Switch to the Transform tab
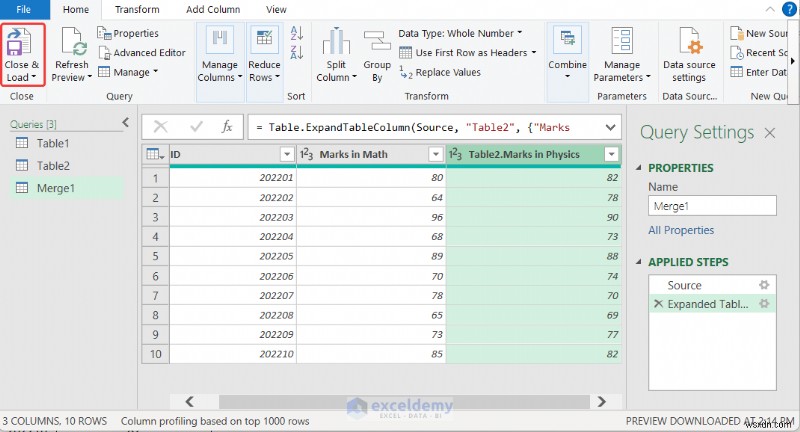 [x=137, y=9]
